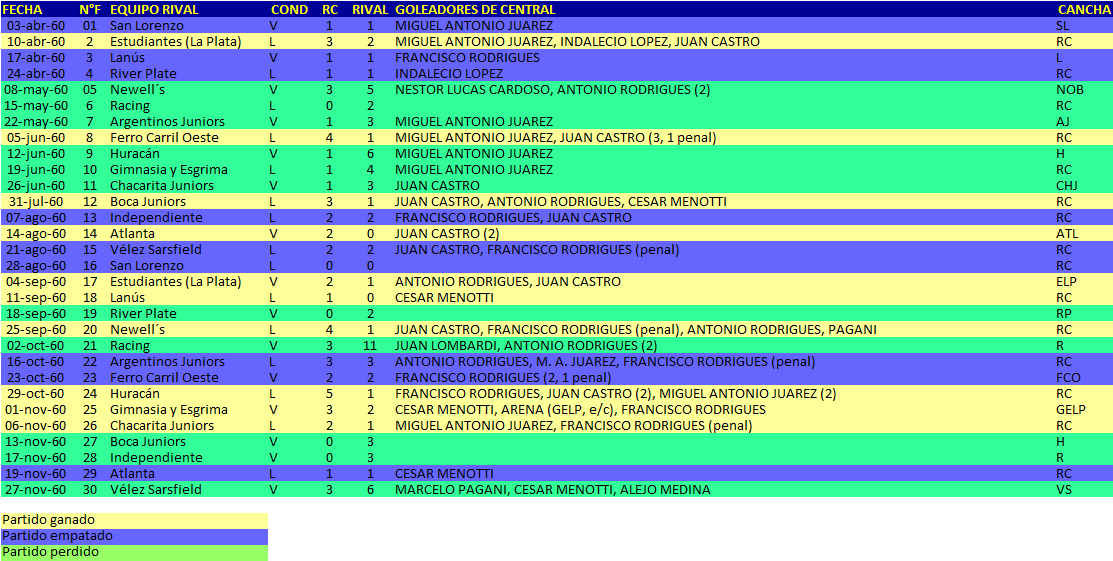Viewport: 1113px width, 561px height.
Task: Click the FCO venue cell
Action: pyautogui.click(x=1068, y=377)
